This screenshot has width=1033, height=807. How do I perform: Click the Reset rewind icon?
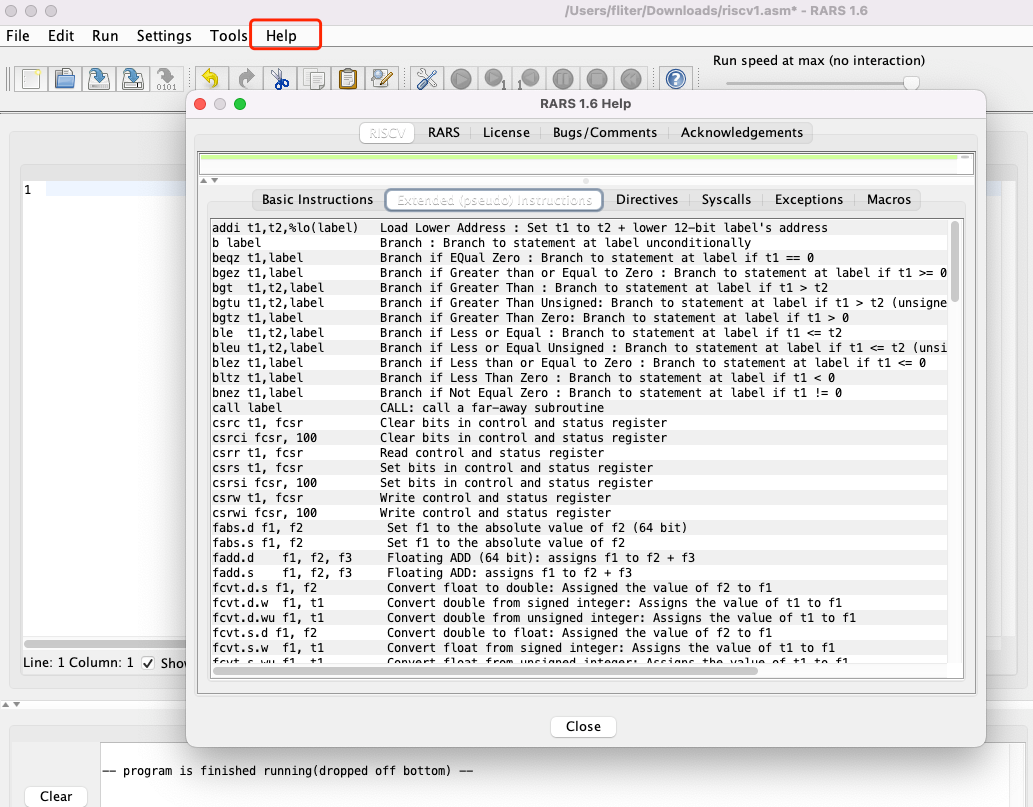(x=631, y=79)
